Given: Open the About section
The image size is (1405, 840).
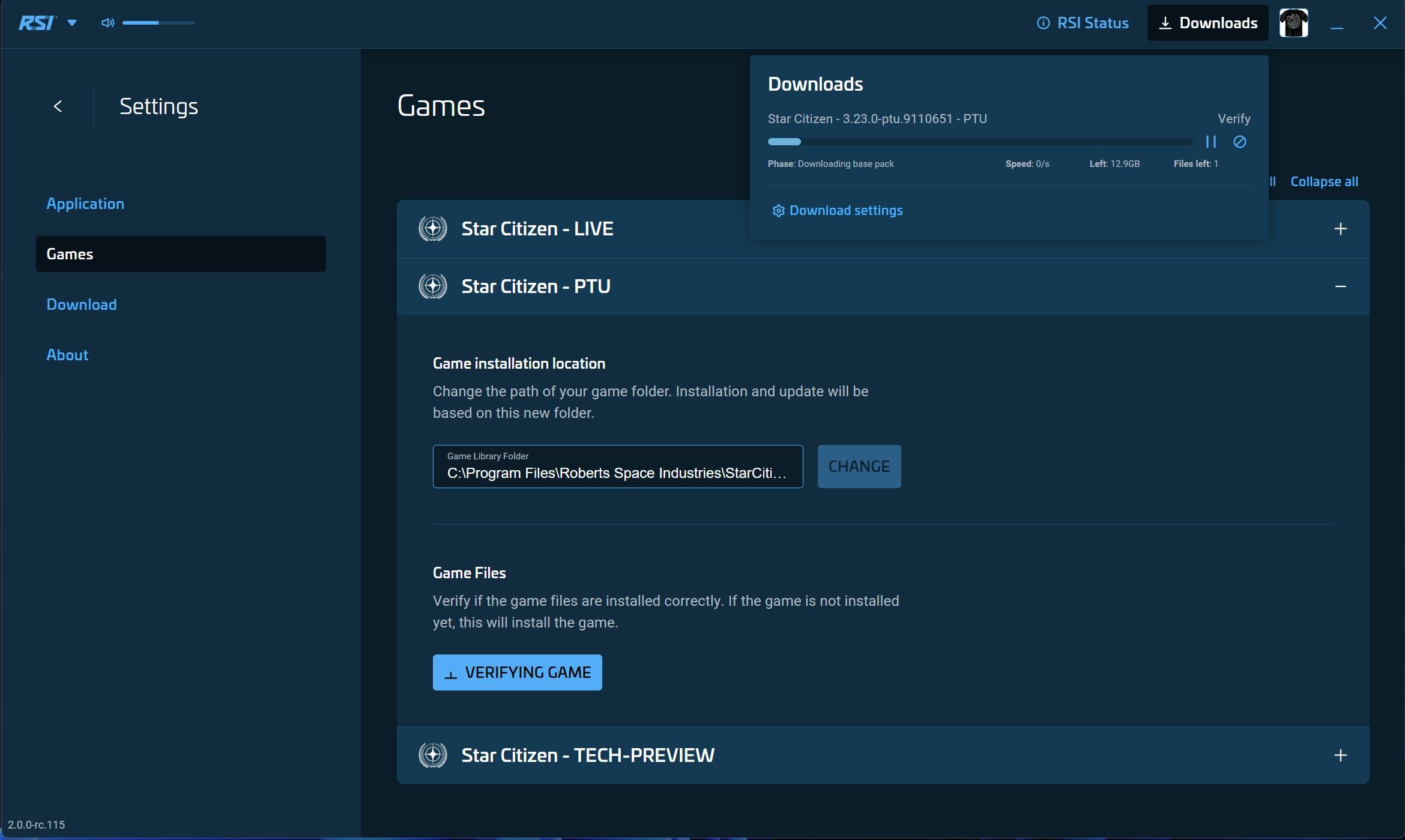Looking at the screenshot, I should point(67,355).
